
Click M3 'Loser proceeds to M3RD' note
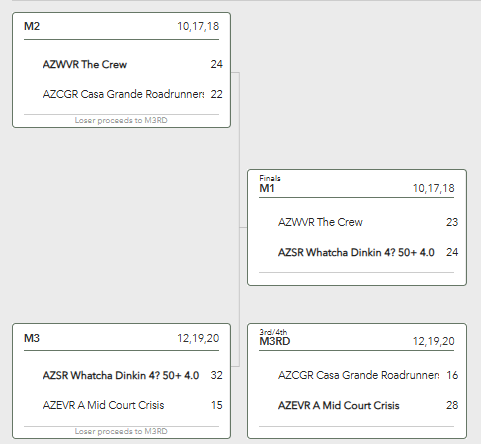click(121, 431)
